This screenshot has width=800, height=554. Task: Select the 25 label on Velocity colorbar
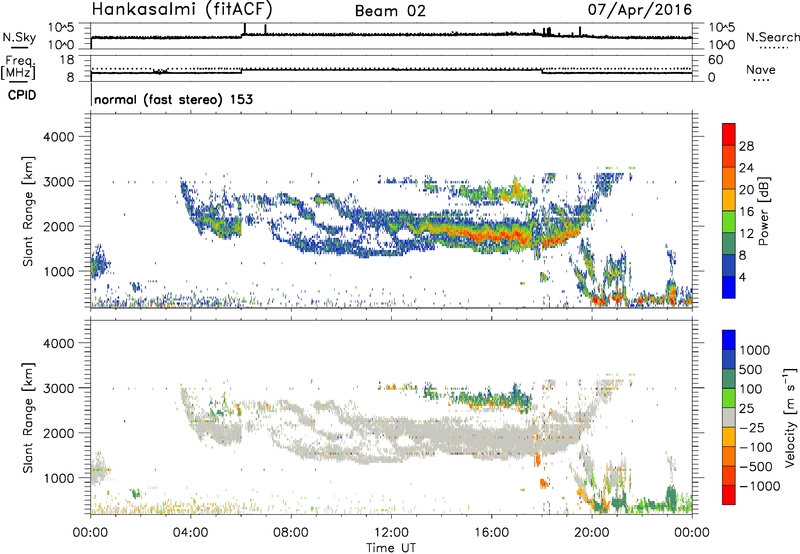[747, 409]
